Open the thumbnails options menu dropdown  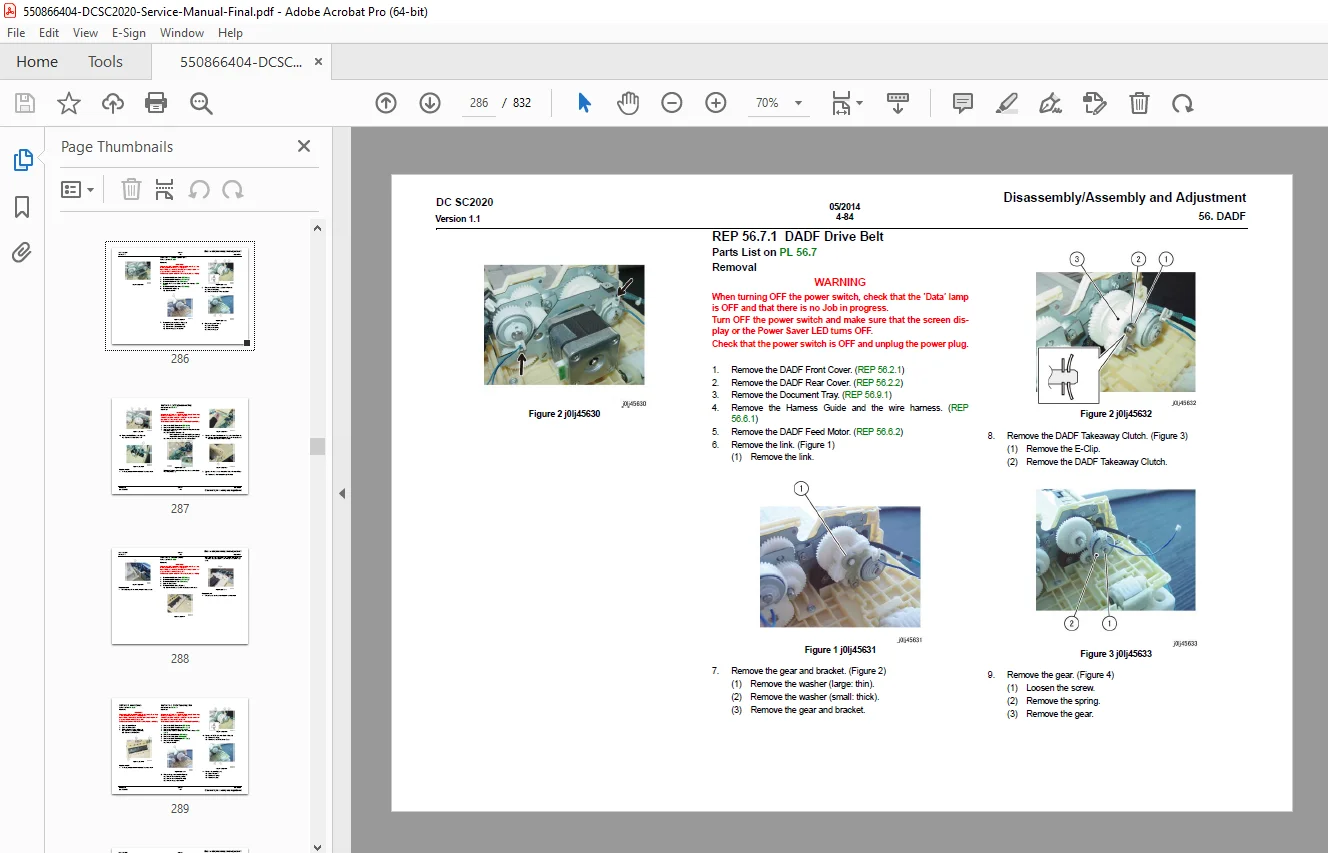coord(78,190)
